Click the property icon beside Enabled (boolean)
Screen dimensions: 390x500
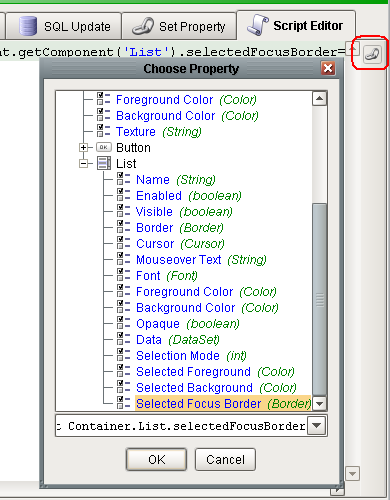[123, 195]
